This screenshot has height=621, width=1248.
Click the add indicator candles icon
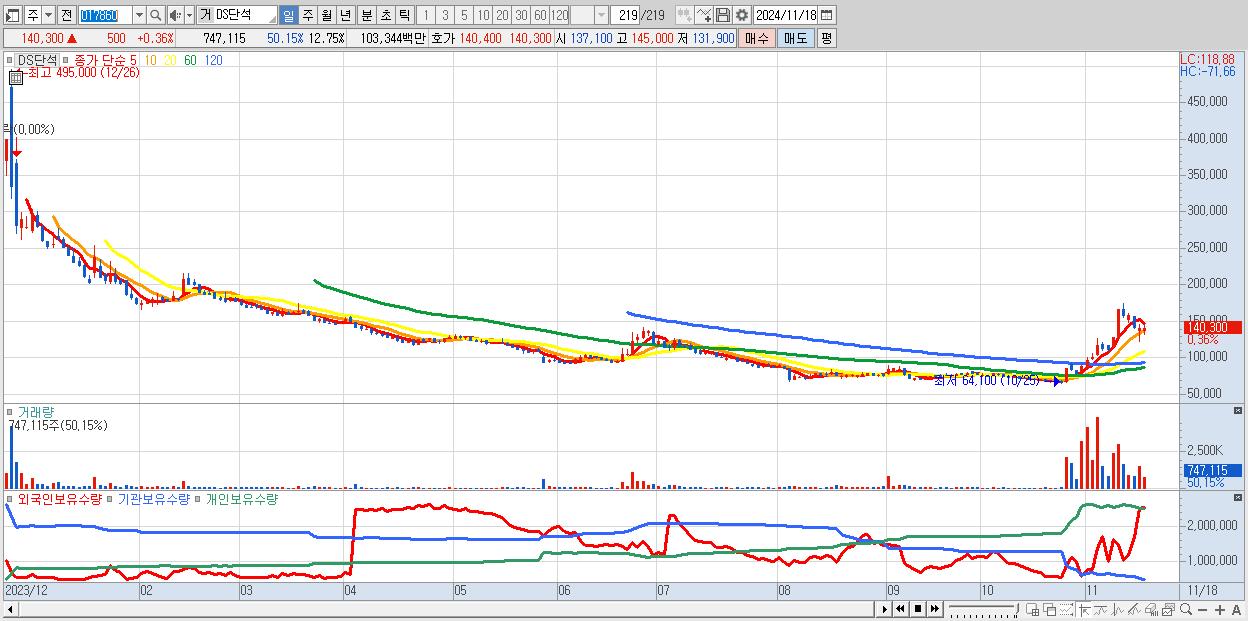684,15
